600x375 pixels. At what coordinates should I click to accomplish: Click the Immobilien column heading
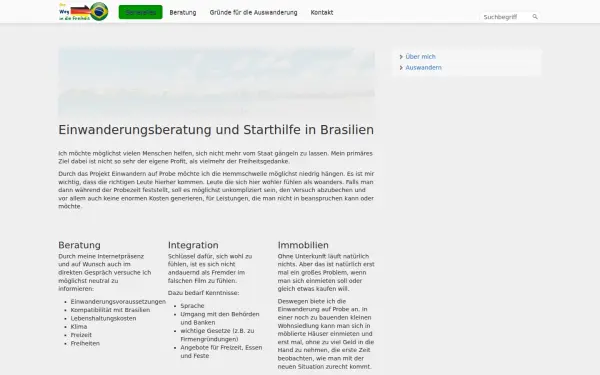click(x=303, y=245)
